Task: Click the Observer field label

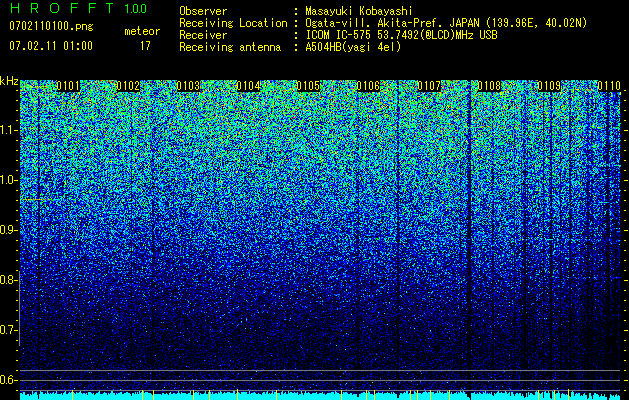Action: (x=203, y=11)
